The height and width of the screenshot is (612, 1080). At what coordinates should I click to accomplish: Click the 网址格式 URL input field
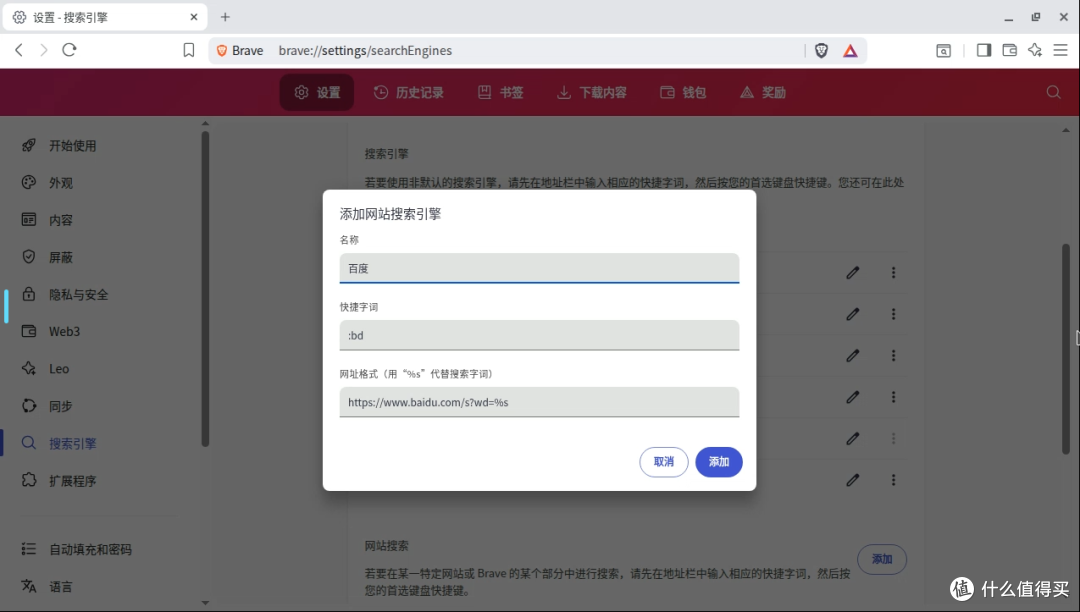pos(539,402)
